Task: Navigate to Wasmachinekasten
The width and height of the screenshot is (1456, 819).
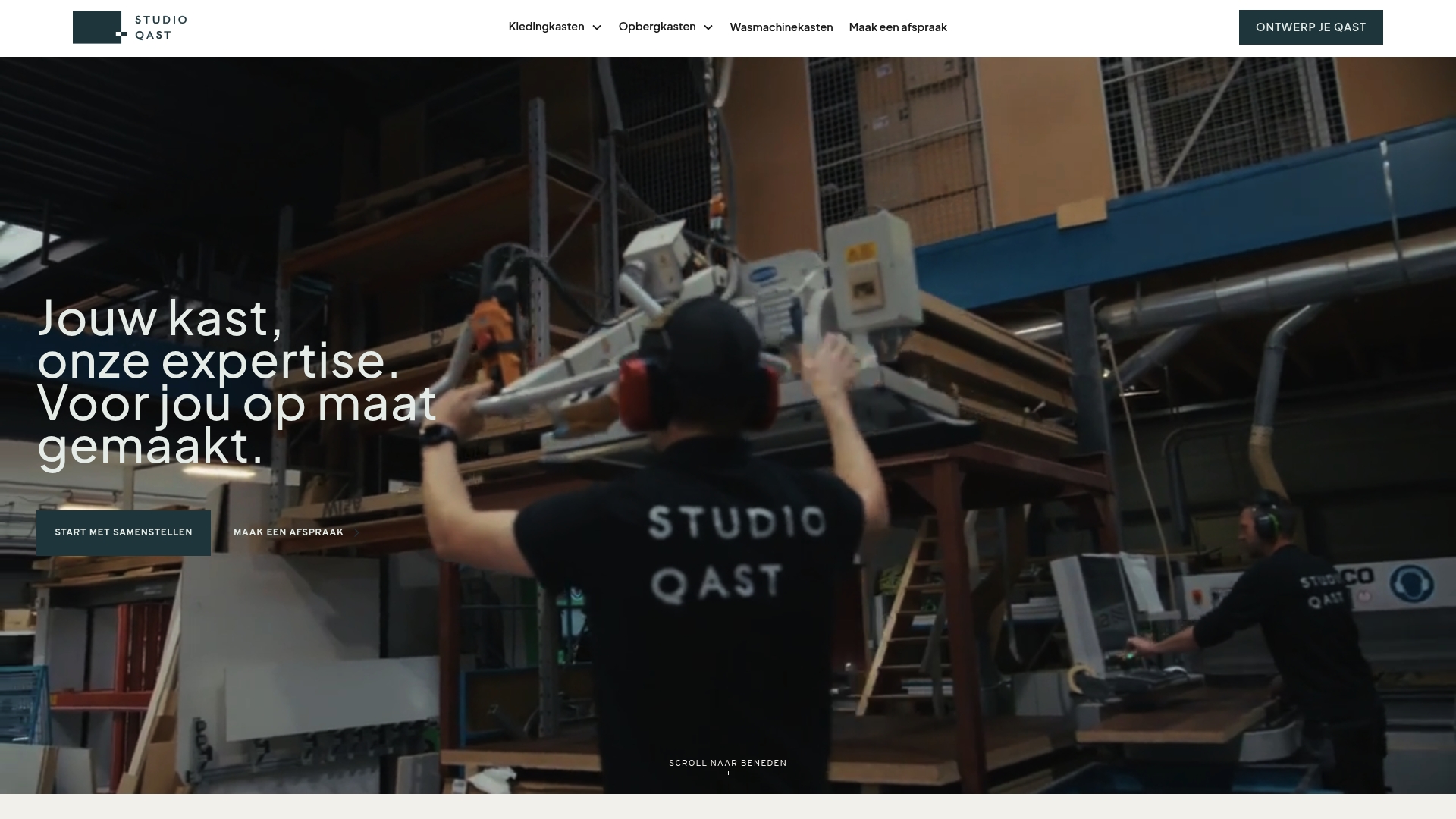Action: click(780, 27)
